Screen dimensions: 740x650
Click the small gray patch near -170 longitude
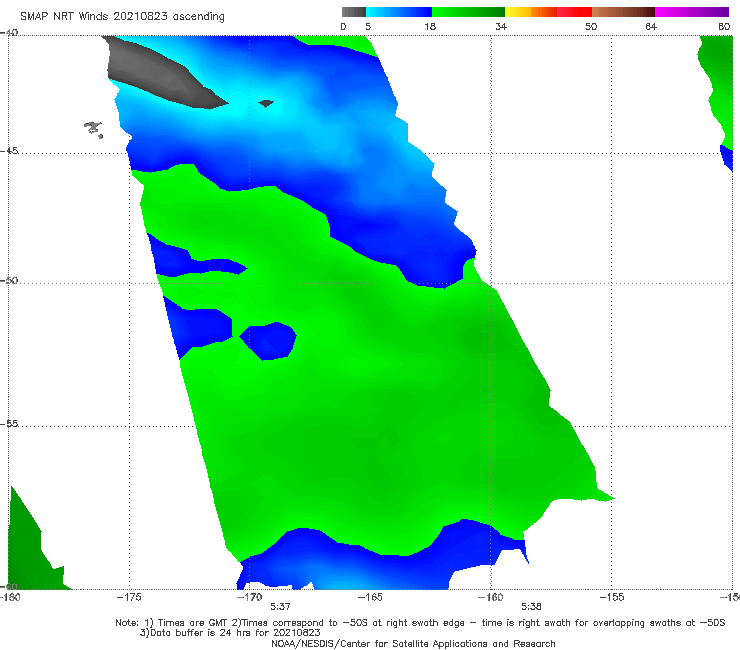266,103
